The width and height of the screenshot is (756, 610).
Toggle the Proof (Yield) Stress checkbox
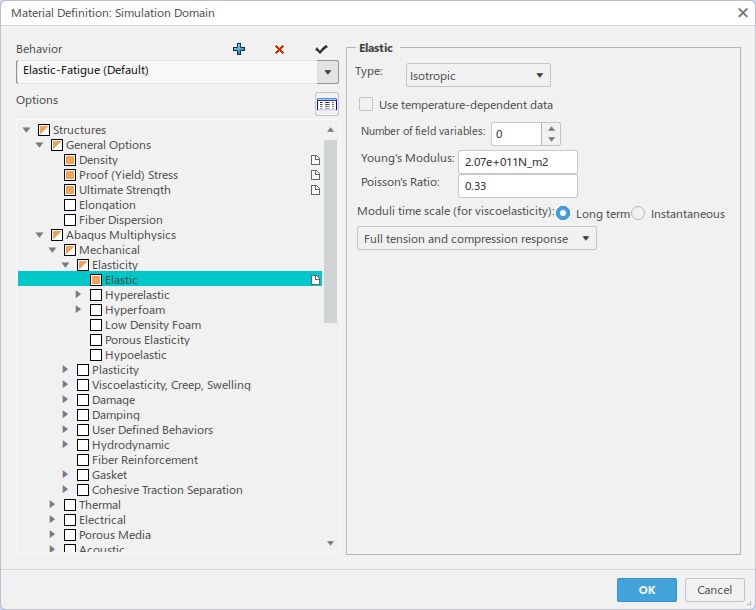[70, 175]
